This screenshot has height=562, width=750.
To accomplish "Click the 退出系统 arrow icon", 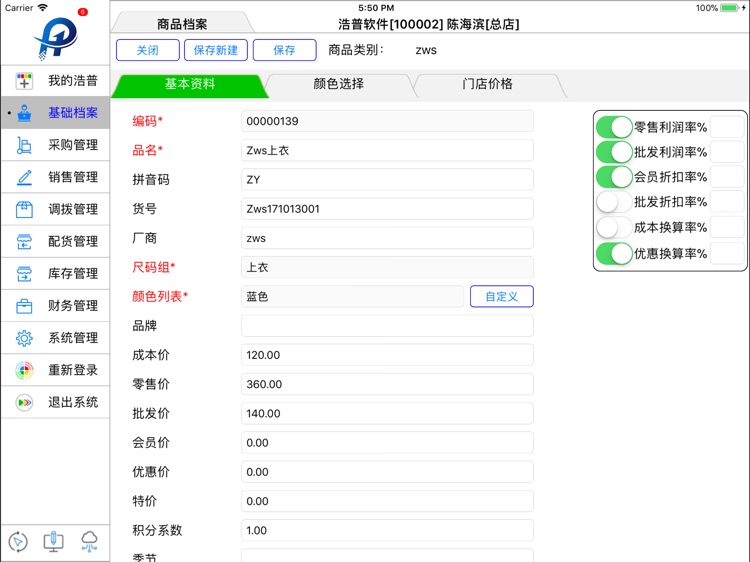I will tap(24, 402).
